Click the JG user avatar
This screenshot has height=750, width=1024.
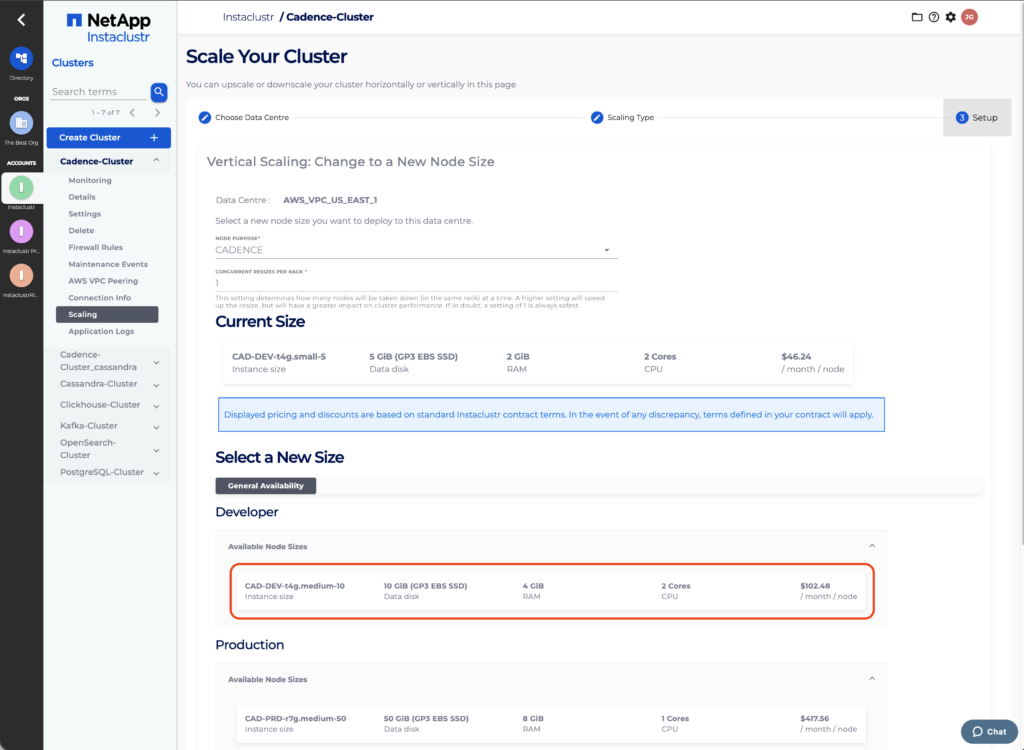pos(968,17)
